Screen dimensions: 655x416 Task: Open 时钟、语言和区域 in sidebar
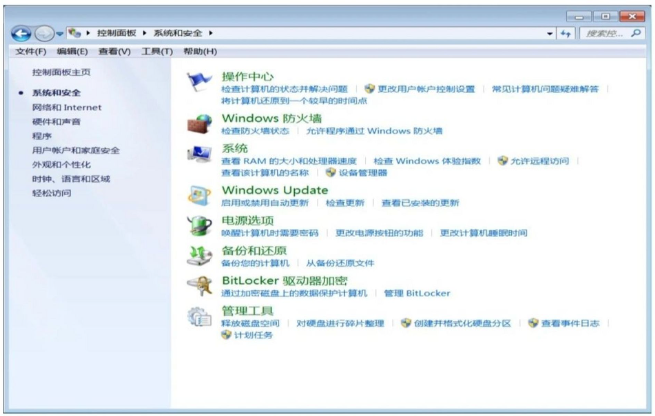pyautogui.click(x=71, y=179)
